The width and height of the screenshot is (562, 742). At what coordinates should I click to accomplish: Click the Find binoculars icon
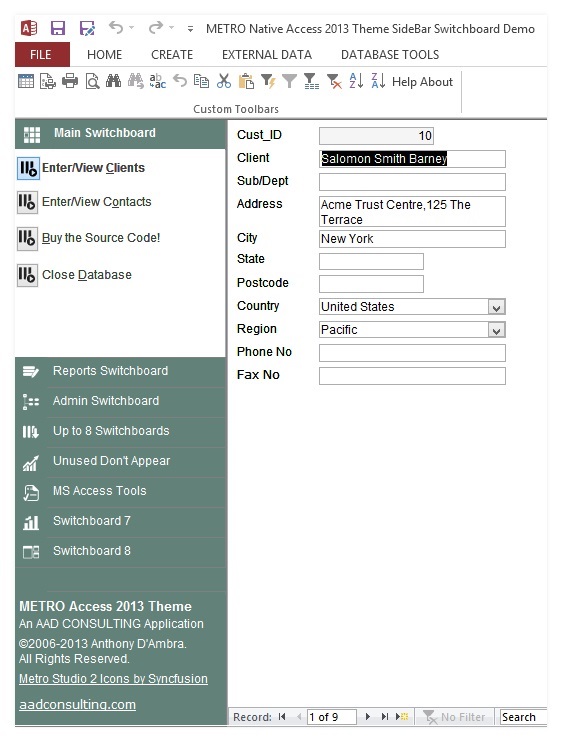[114, 81]
